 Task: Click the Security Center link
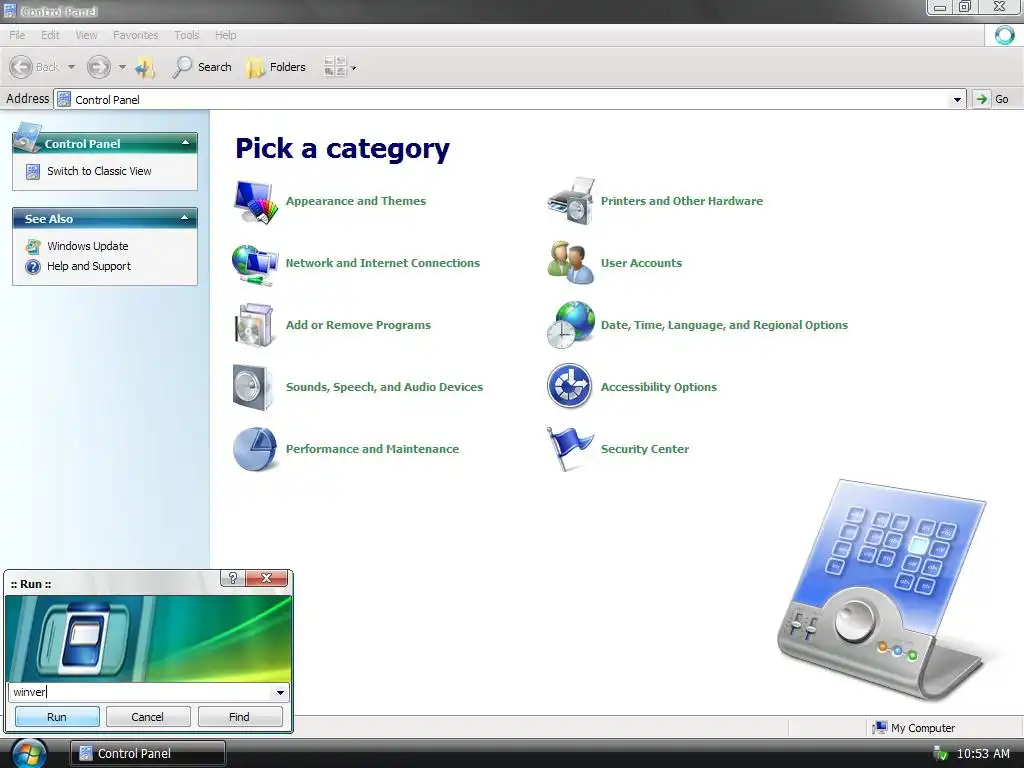645,449
